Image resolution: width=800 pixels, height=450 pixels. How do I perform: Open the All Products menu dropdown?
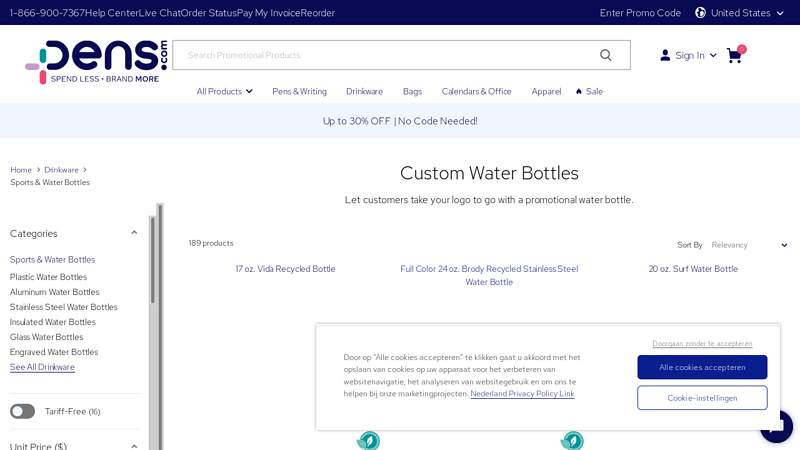[224, 91]
